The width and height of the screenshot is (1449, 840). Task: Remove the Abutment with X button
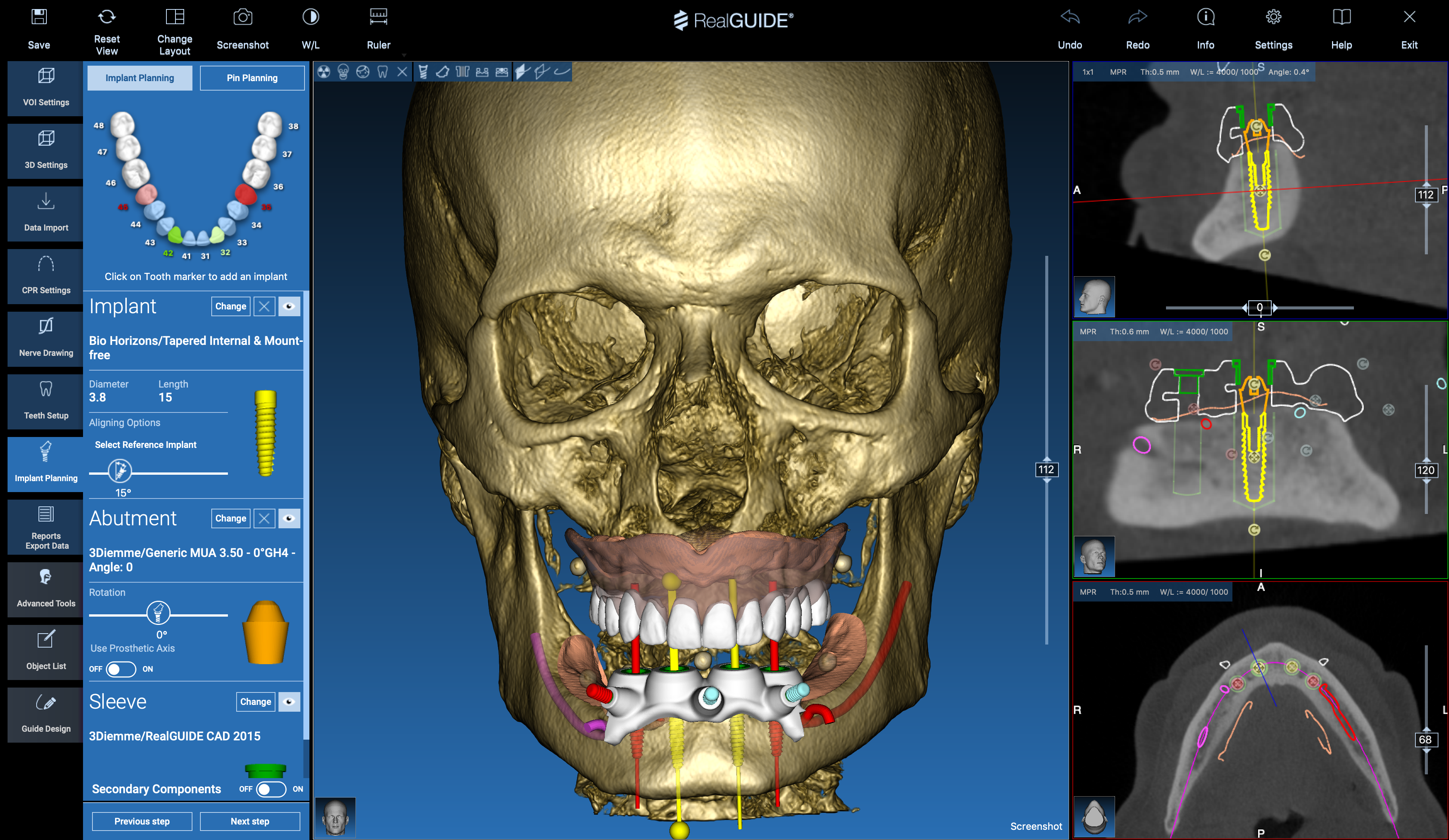coord(264,518)
